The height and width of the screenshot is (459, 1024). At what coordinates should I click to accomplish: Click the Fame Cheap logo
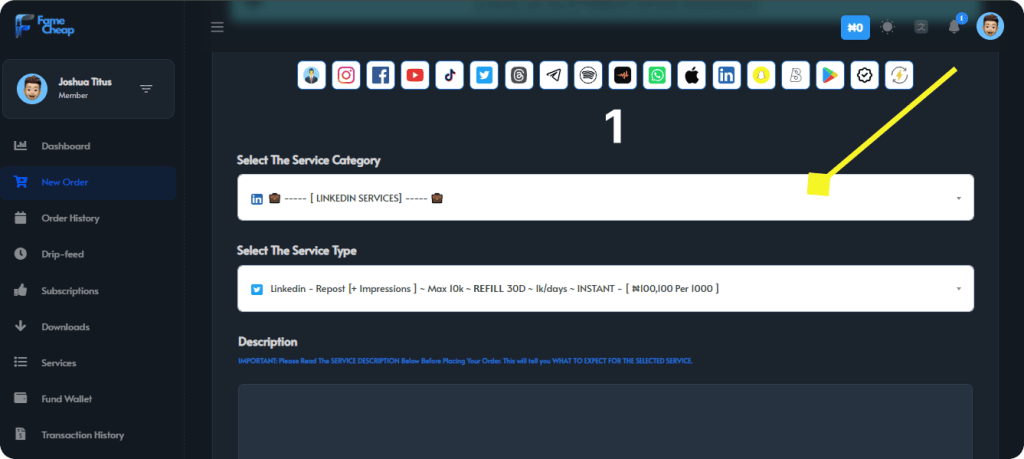click(x=44, y=26)
